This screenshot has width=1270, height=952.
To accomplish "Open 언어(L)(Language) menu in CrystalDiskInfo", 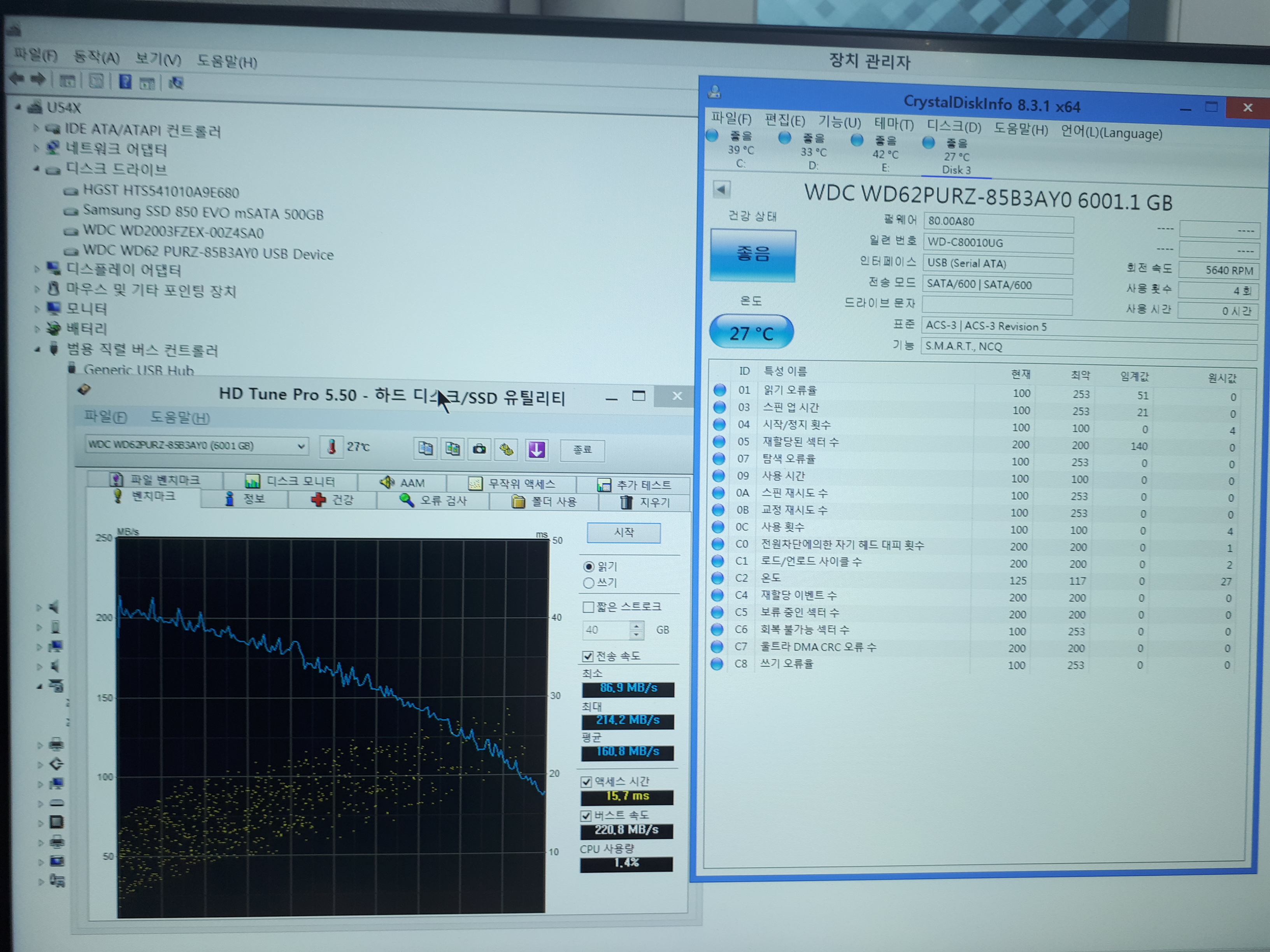I will tap(1112, 133).
